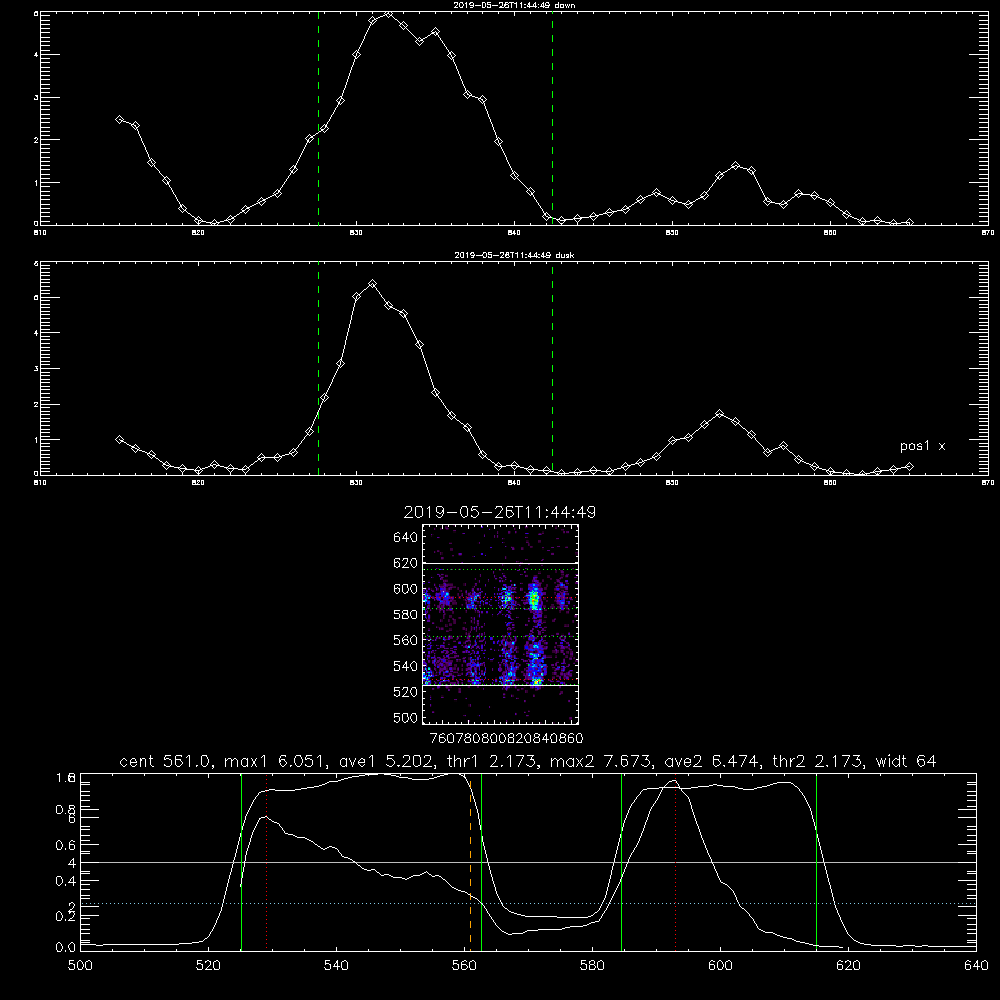This screenshot has width=1000, height=1000.
Task: Select the orange dashed centre line in bottom plot
Action: [x=471, y=863]
